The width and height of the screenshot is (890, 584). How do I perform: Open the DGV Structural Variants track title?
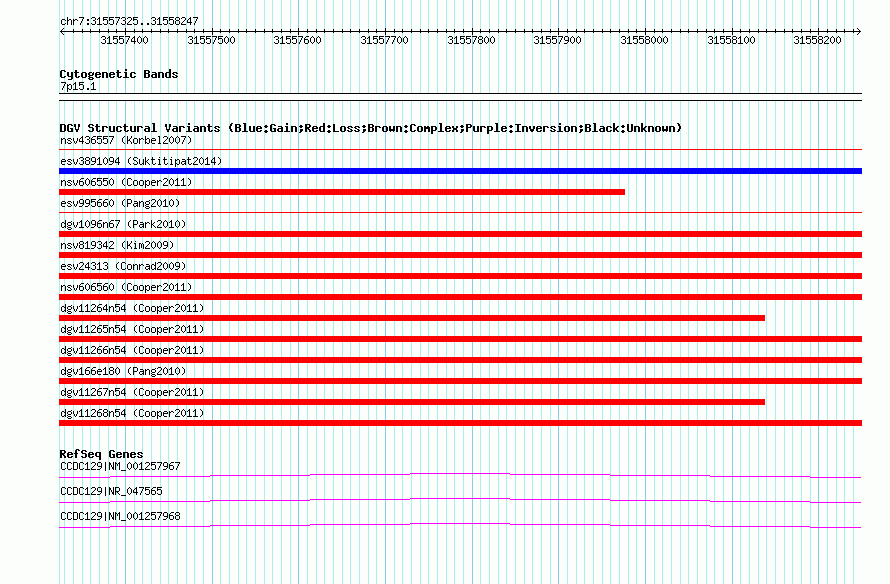[x=371, y=128]
